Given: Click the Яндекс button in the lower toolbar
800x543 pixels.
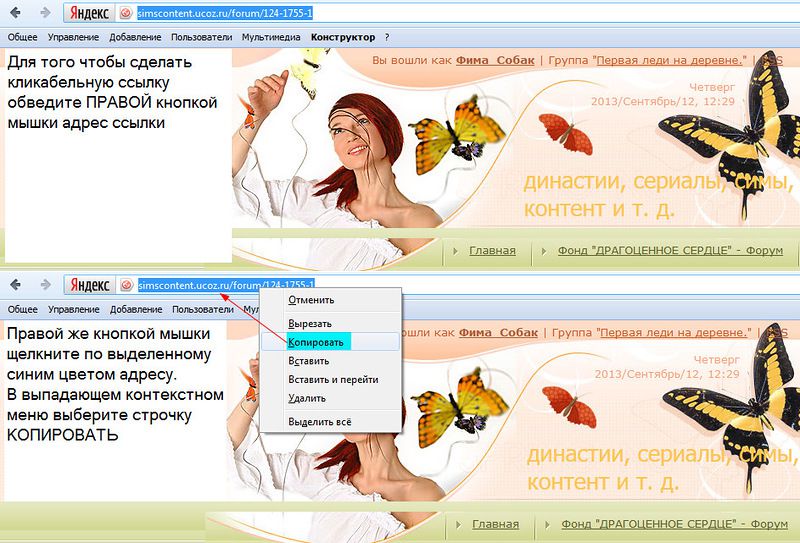Looking at the screenshot, I should tap(88, 286).
